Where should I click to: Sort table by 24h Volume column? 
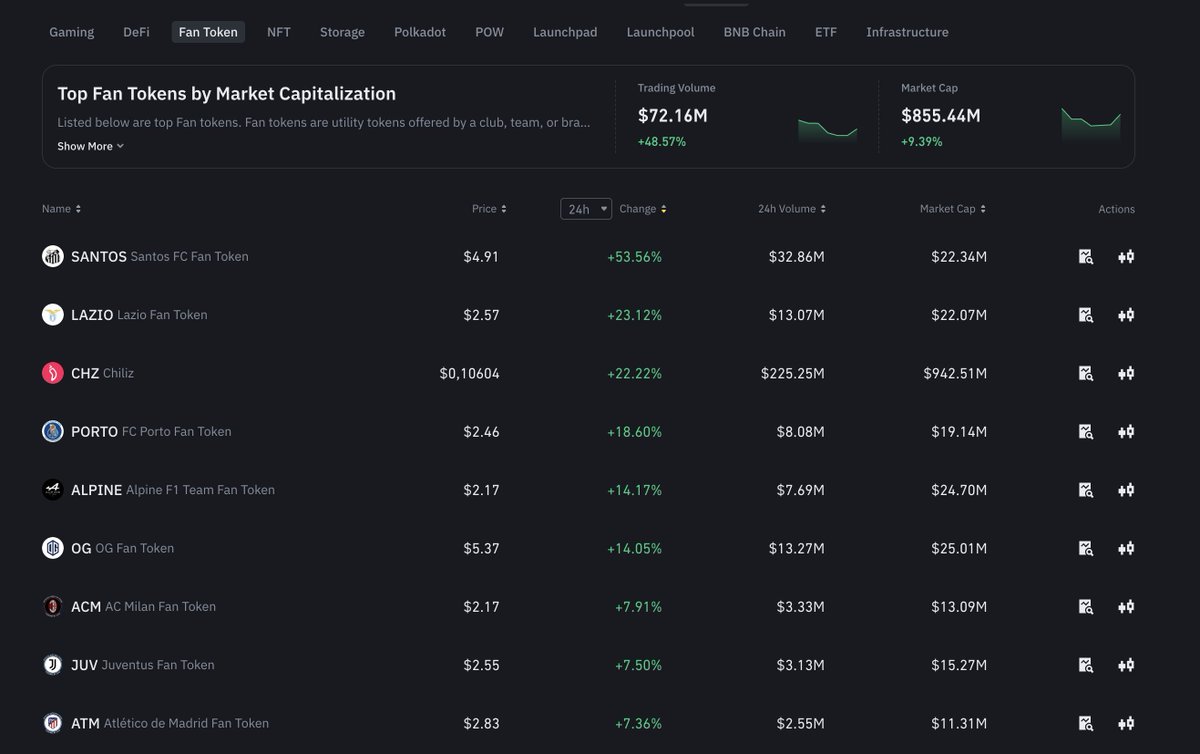pyautogui.click(x=791, y=209)
